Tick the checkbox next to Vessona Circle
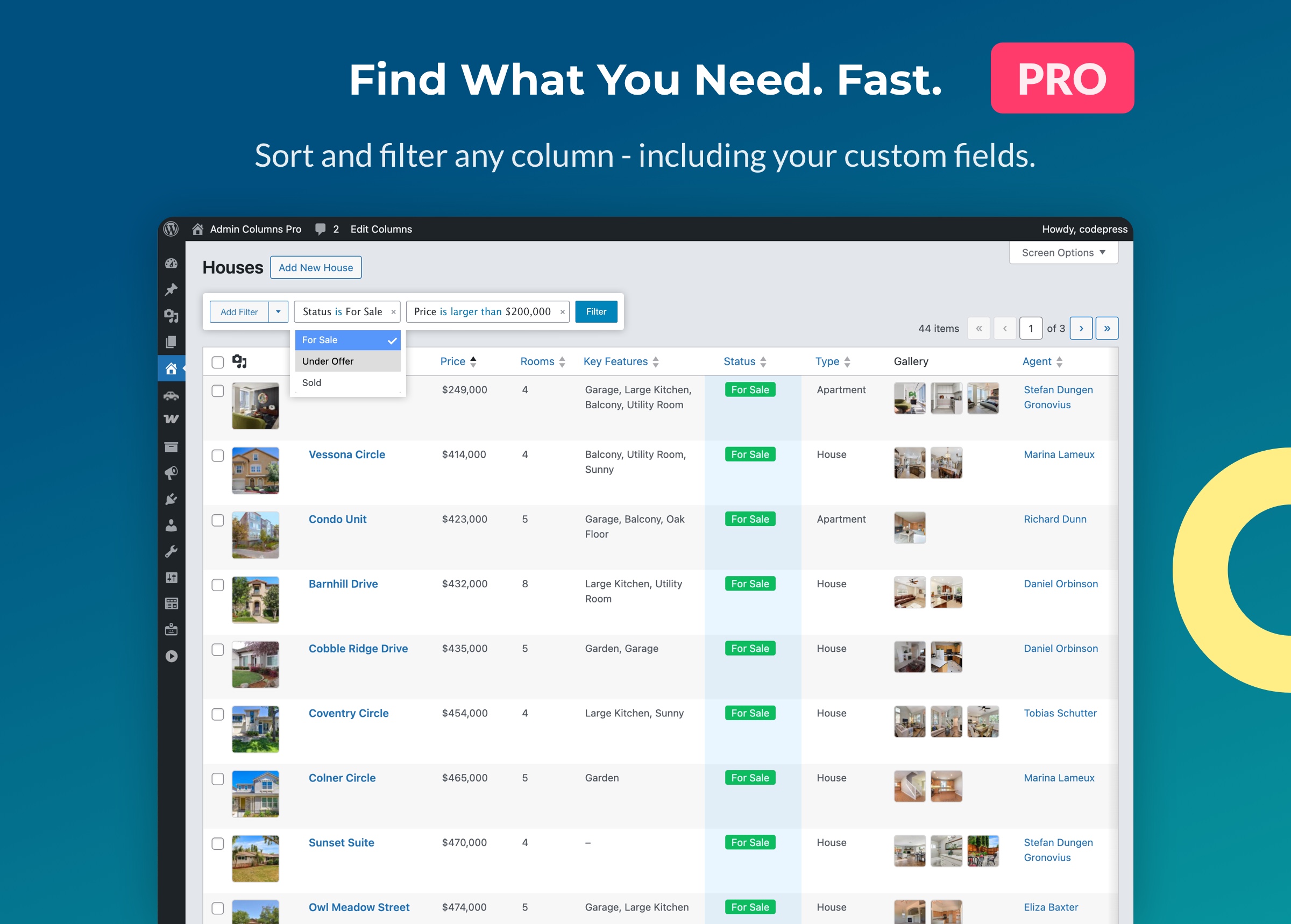Image resolution: width=1291 pixels, height=924 pixels. pos(217,455)
